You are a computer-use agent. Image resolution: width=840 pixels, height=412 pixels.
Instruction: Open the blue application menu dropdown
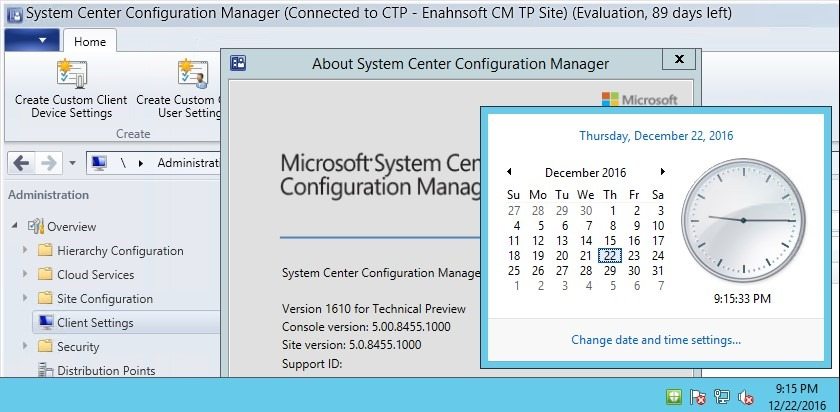coord(31,40)
